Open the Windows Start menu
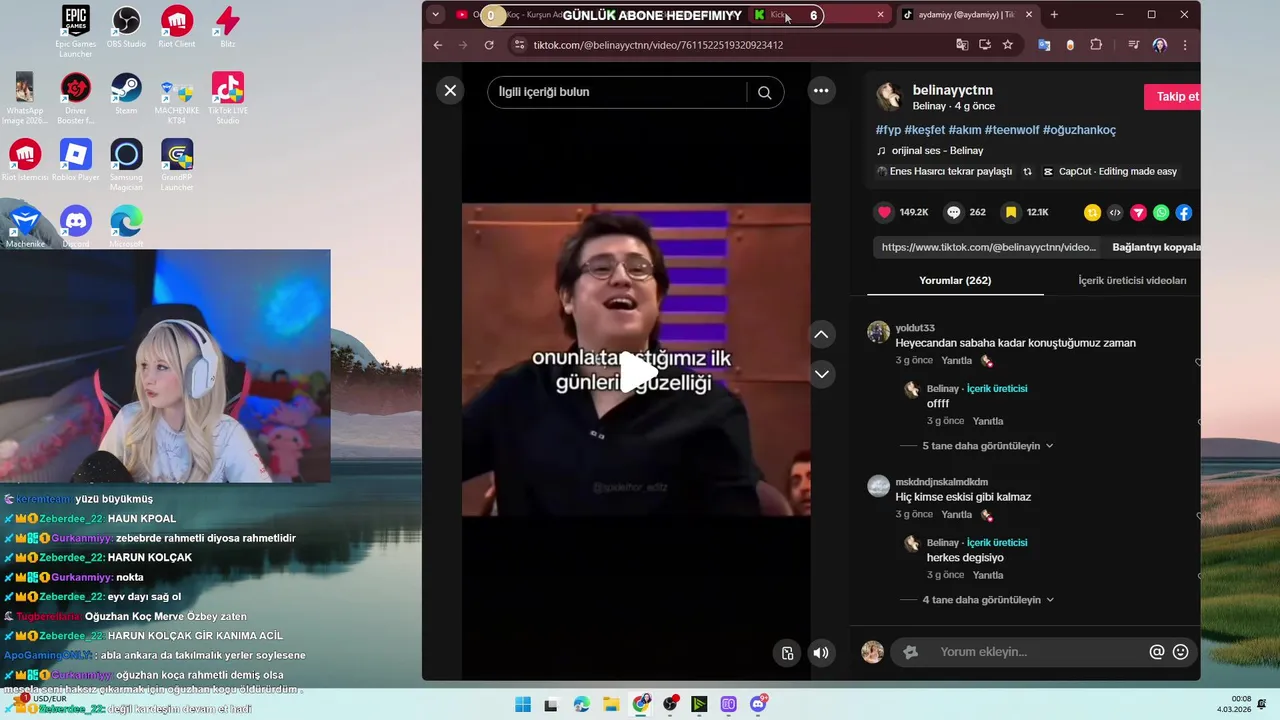The image size is (1280, 720). click(523, 705)
